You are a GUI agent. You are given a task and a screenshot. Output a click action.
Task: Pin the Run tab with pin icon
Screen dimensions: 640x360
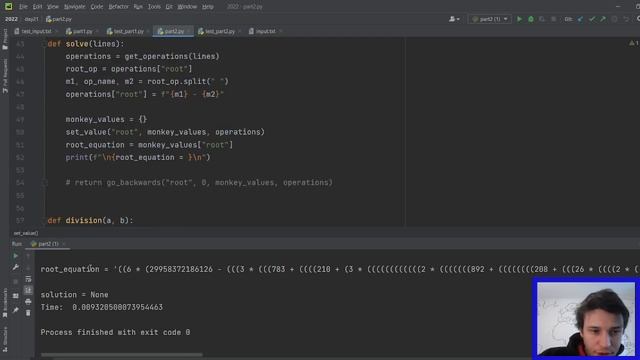[16, 310]
